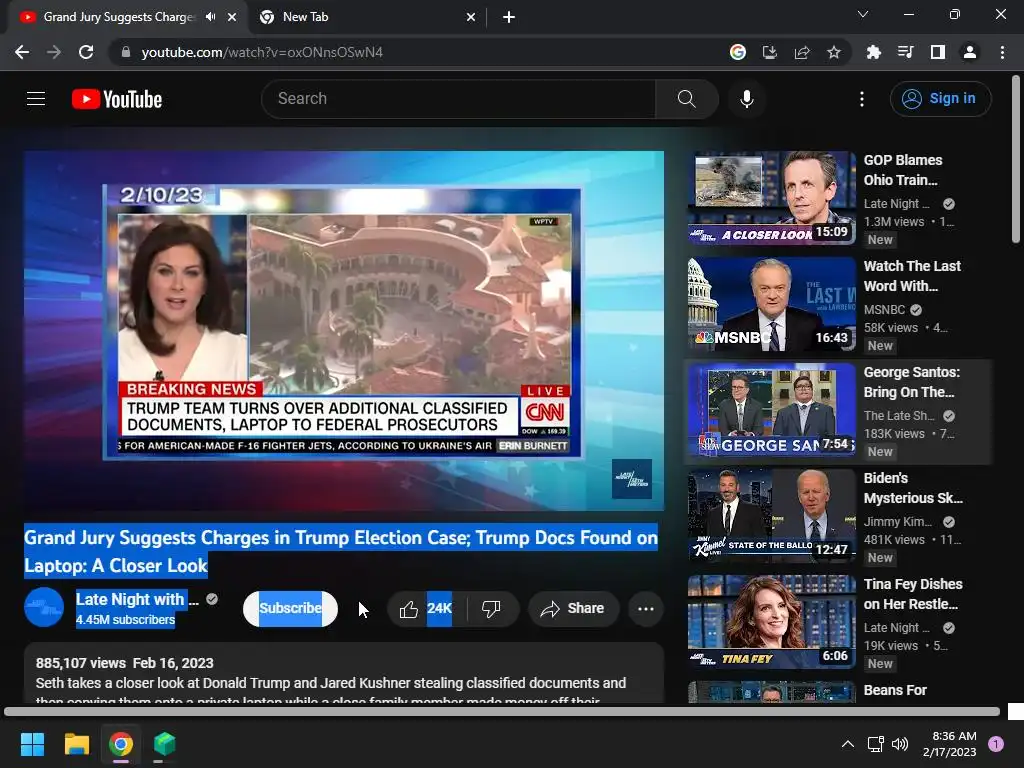Open green cube app in taskbar
The width and height of the screenshot is (1024, 768).
coord(165,744)
